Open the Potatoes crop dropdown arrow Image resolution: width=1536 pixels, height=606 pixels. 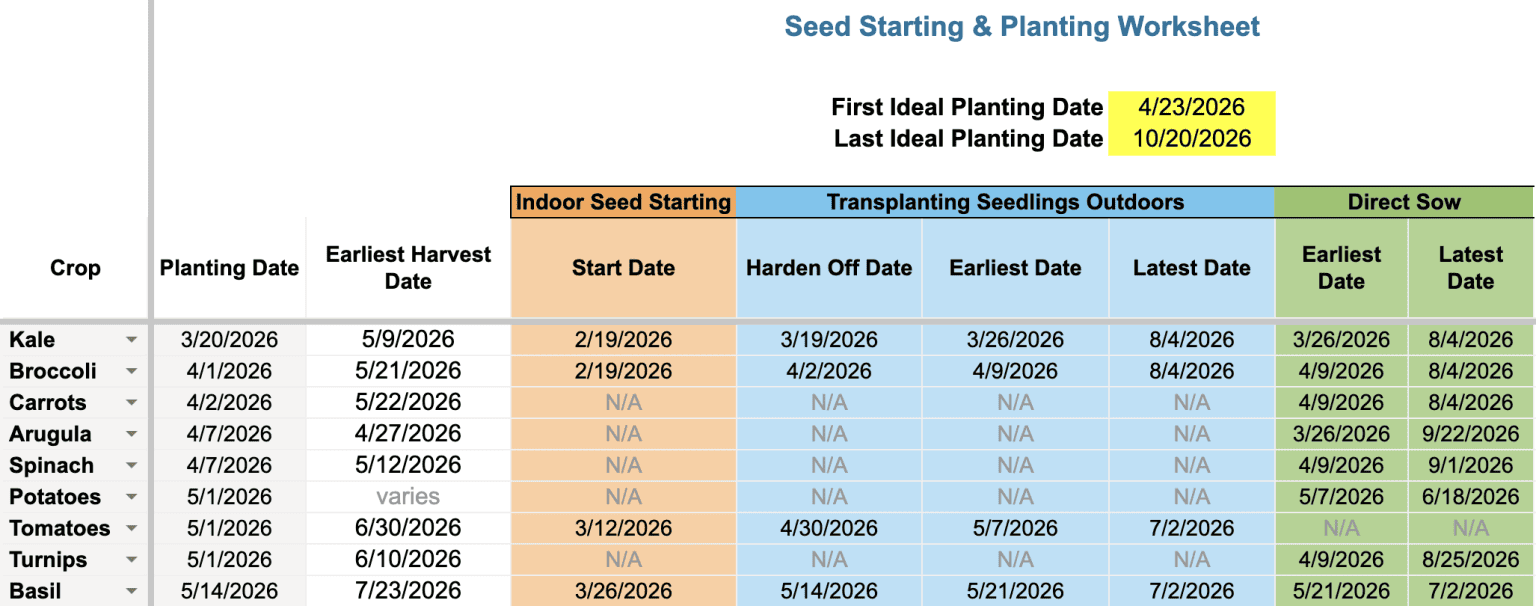point(131,497)
